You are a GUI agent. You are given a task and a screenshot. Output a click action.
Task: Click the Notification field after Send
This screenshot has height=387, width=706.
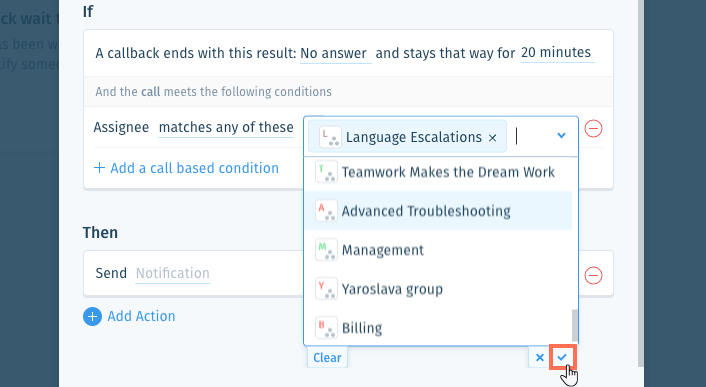[x=172, y=273]
